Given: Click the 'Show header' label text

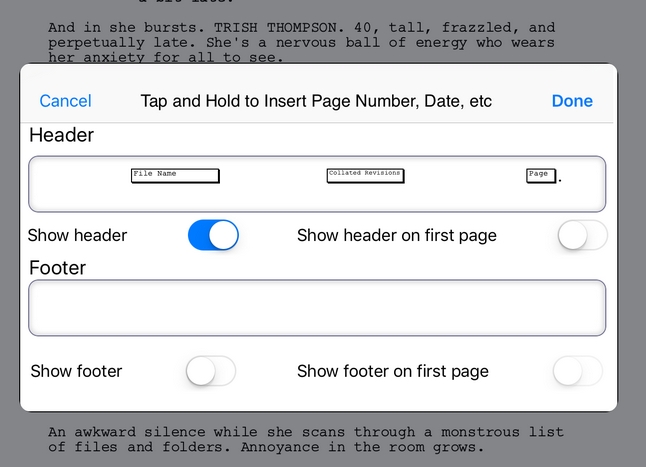Looking at the screenshot, I should pos(77,235).
